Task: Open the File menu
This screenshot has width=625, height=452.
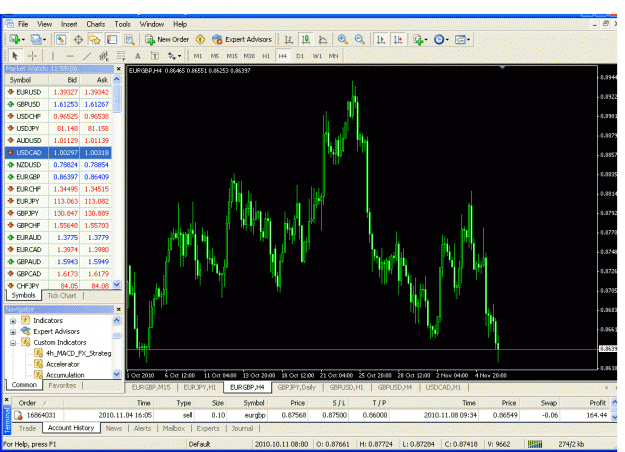Action: [x=23, y=24]
